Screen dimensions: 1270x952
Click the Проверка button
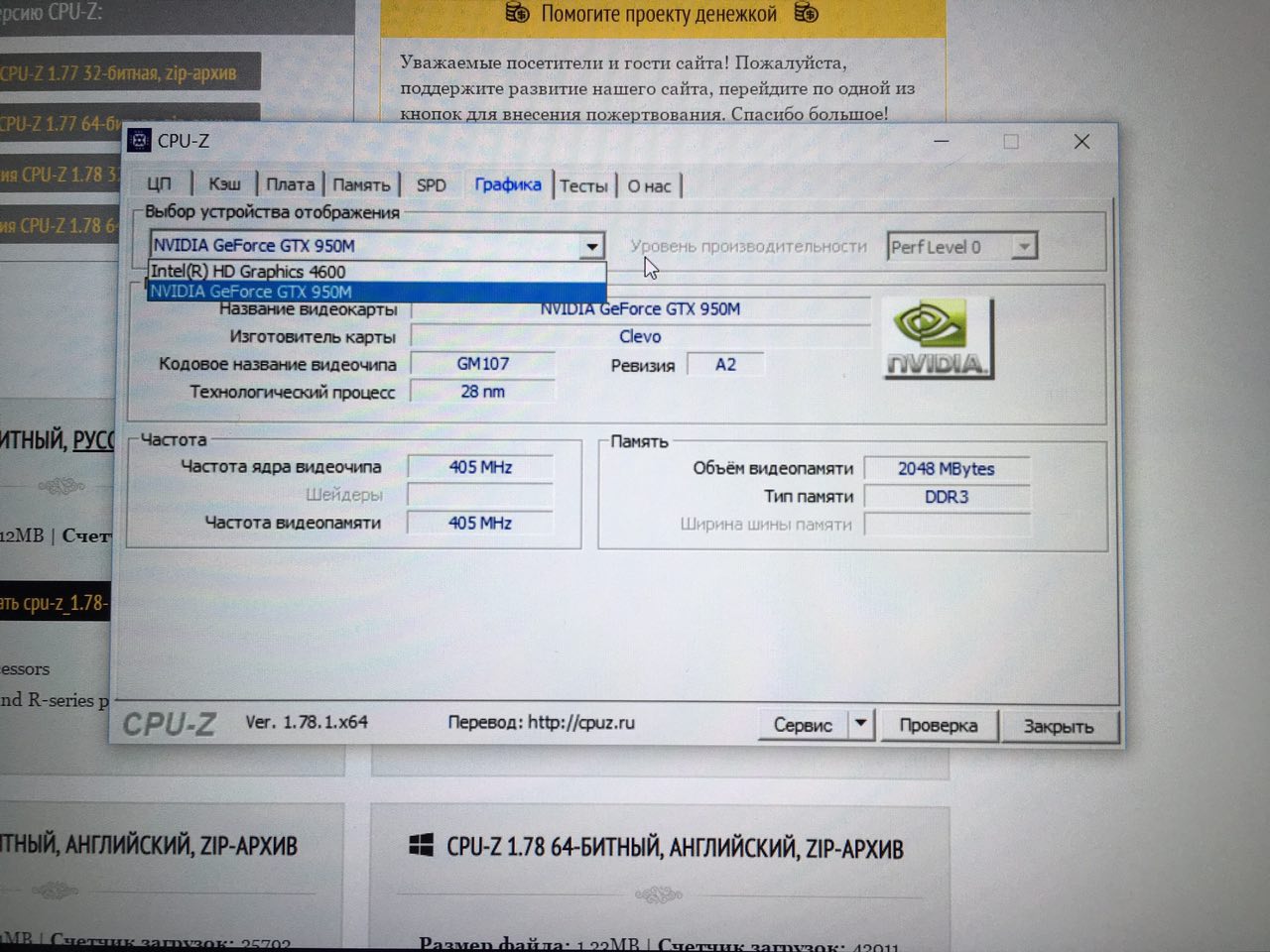click(x=938, y=726)
